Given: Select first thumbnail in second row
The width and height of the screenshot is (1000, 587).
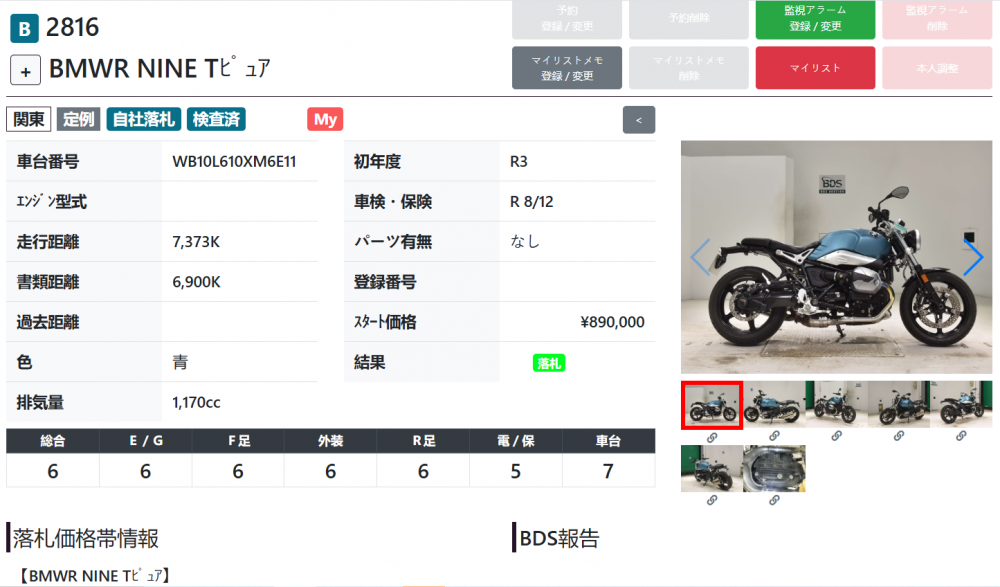Looking at the screenshot, I should coord(712,468).
